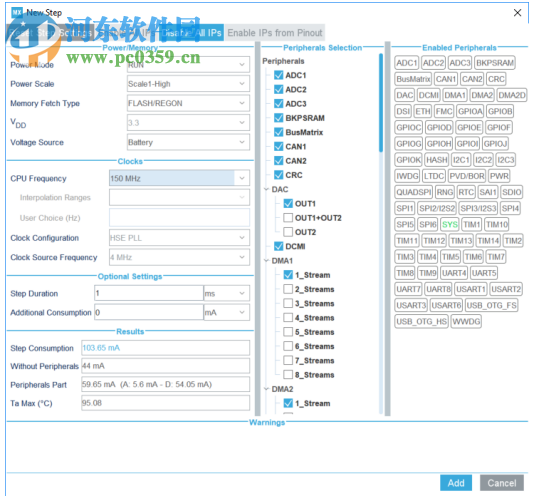Click the Peripherals tree root label

click(x=283, y=61)
